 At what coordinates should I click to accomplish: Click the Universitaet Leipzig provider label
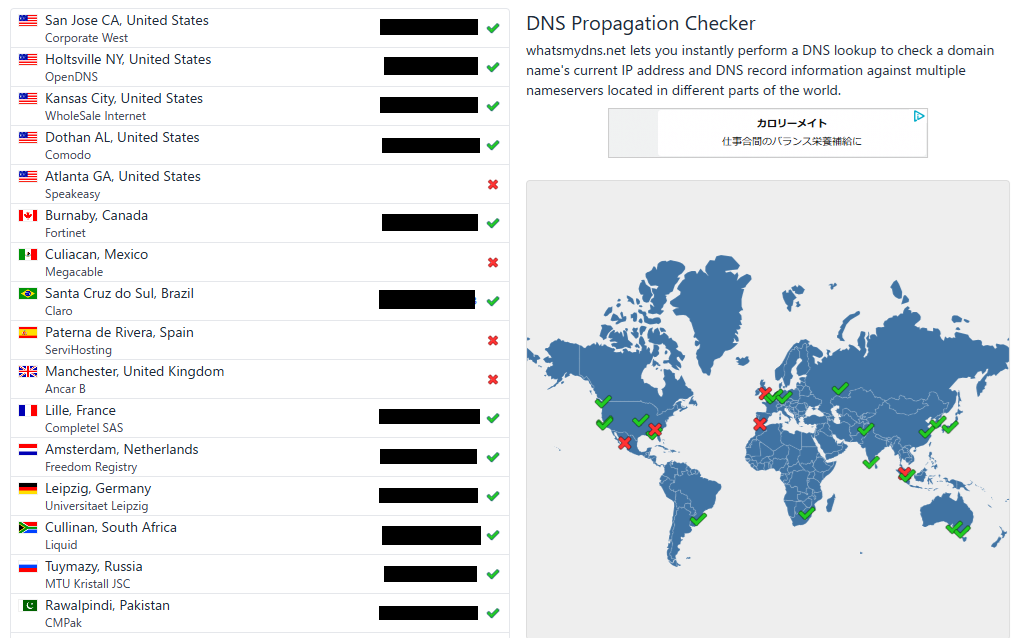(x=97, y=506)
